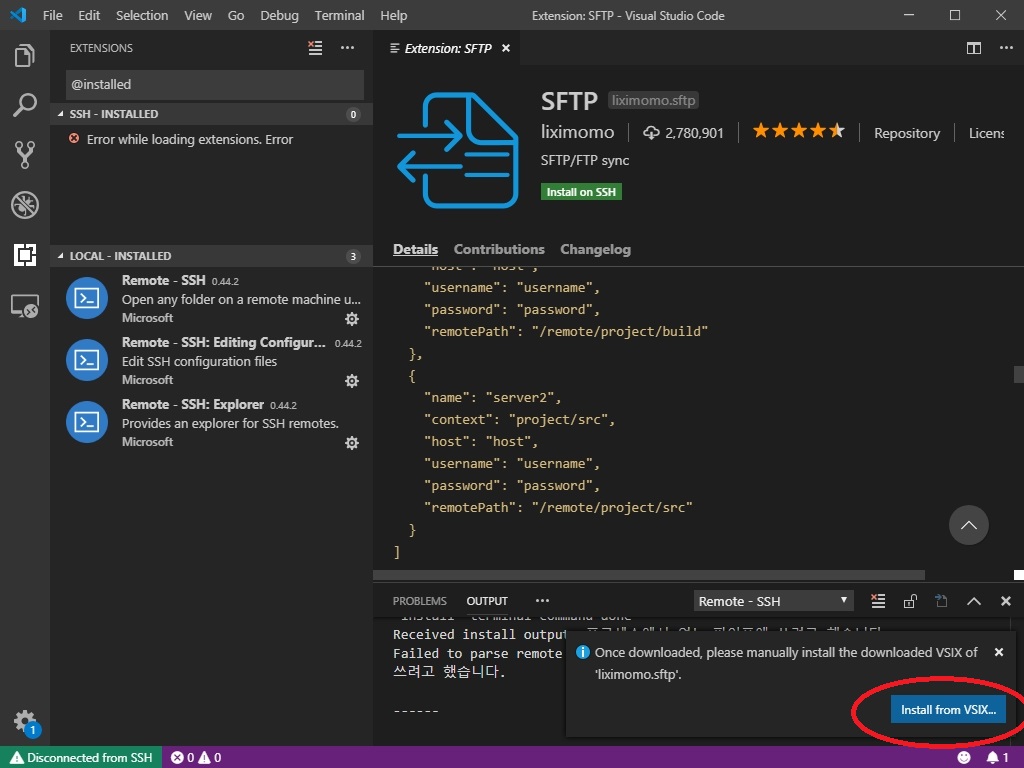Clear extensions search results icon
The height and width of the screenshot is (768, 1024).
315,48
